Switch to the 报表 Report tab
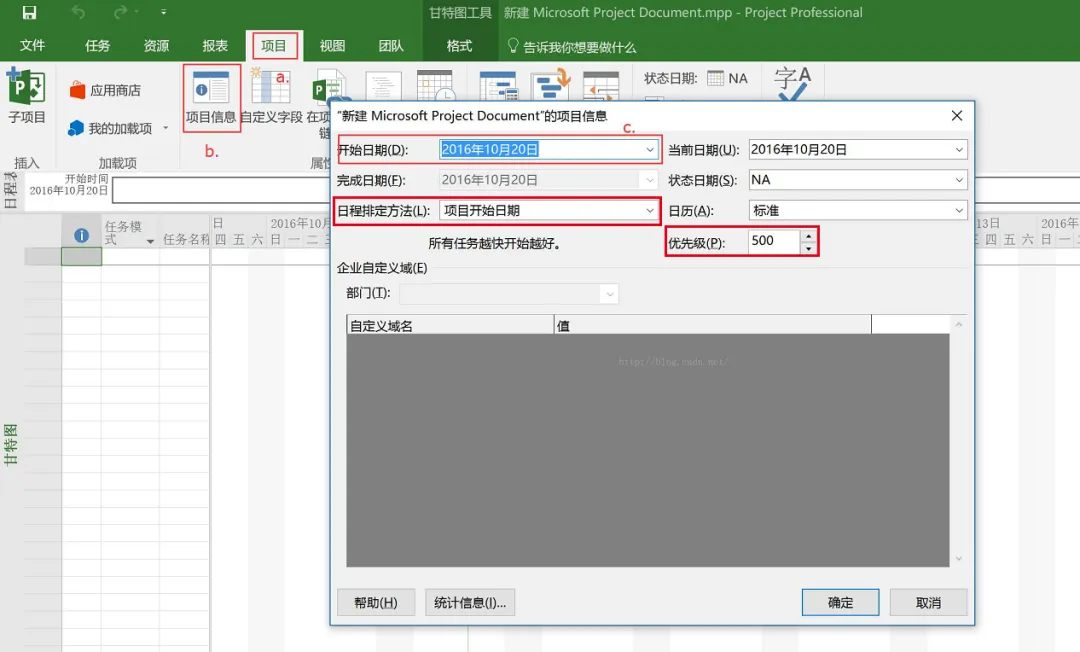The width and height of the screenshot is (1080, 652). (215, 45)
